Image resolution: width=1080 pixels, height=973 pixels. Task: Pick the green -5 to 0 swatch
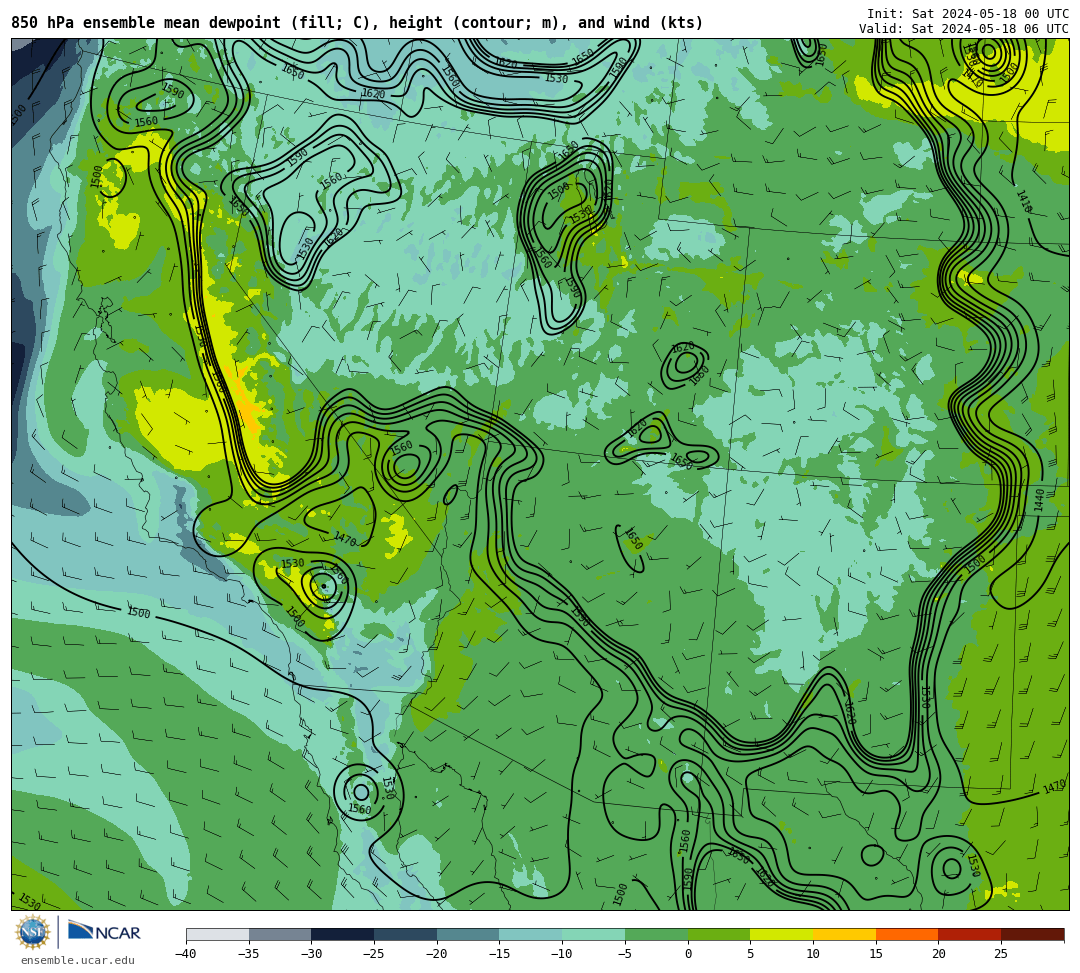[656, 934]
